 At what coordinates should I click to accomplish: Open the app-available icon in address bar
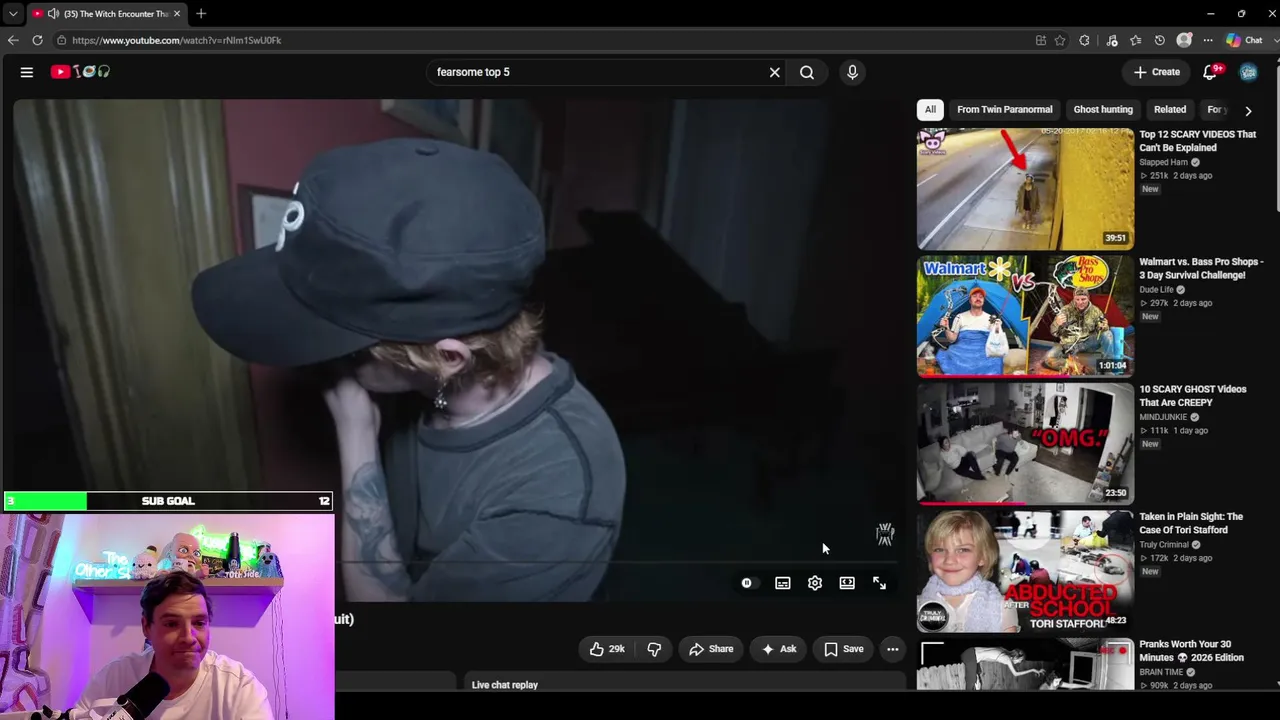pyautogui.click(x=1040, y=40)
